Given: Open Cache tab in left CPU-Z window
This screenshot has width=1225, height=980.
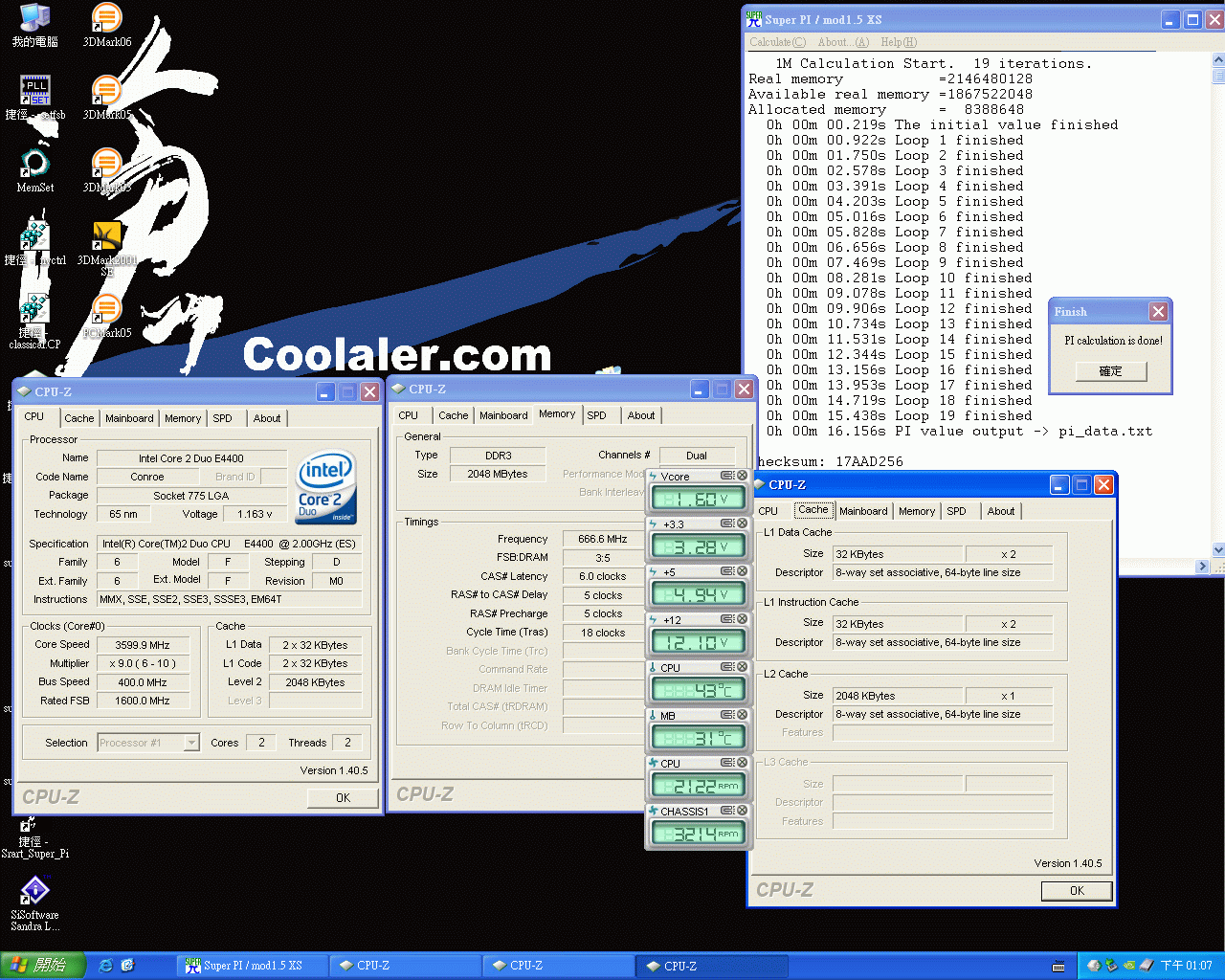Looking at the screenshot, I should [79, 418].
